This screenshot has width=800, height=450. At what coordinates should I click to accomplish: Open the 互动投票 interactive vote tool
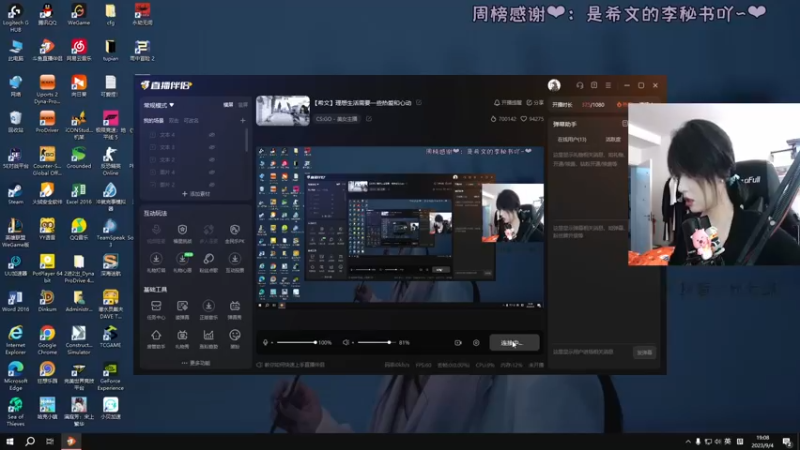point(235,262)
